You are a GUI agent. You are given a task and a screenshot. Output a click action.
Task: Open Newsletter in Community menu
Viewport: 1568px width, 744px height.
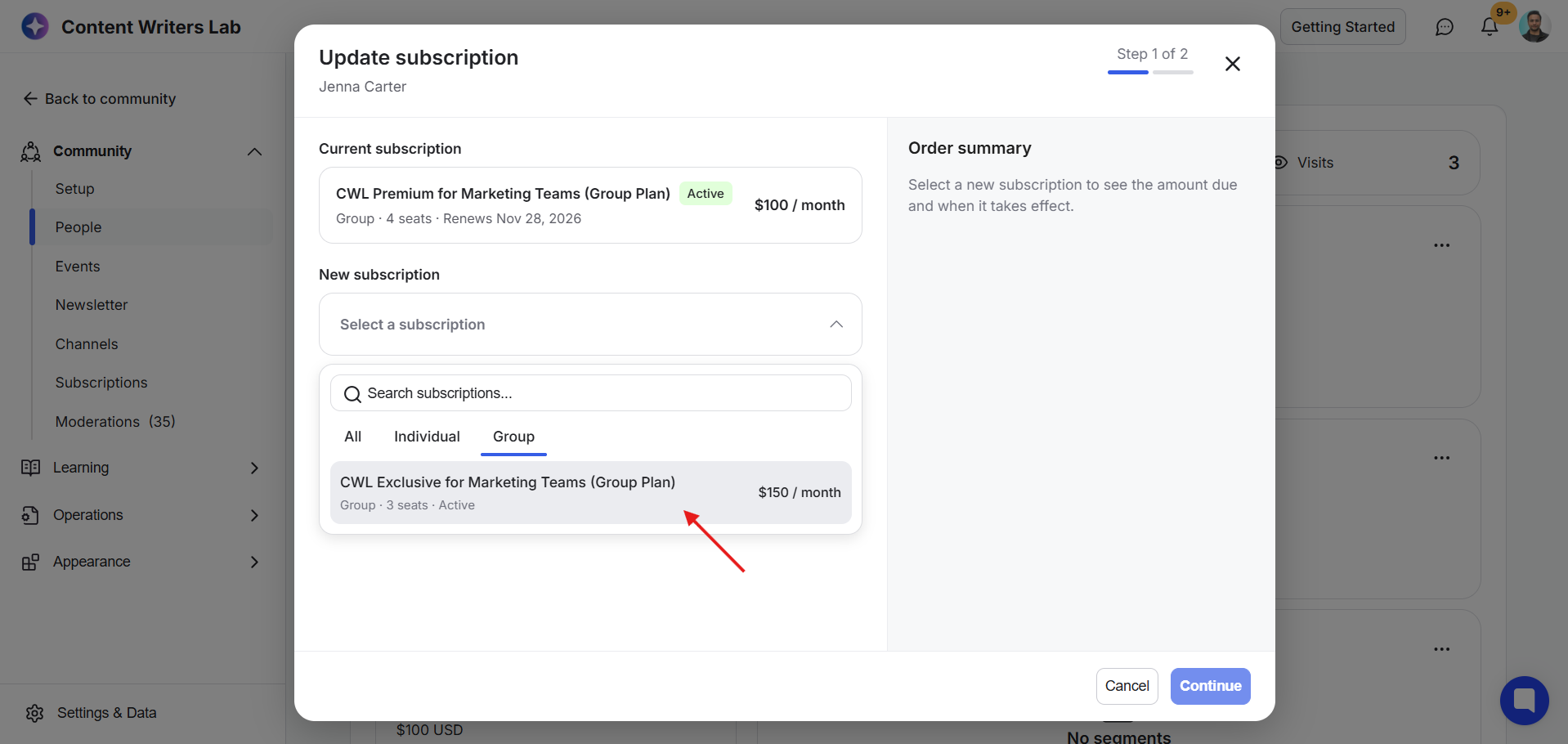tap(92, 305)
